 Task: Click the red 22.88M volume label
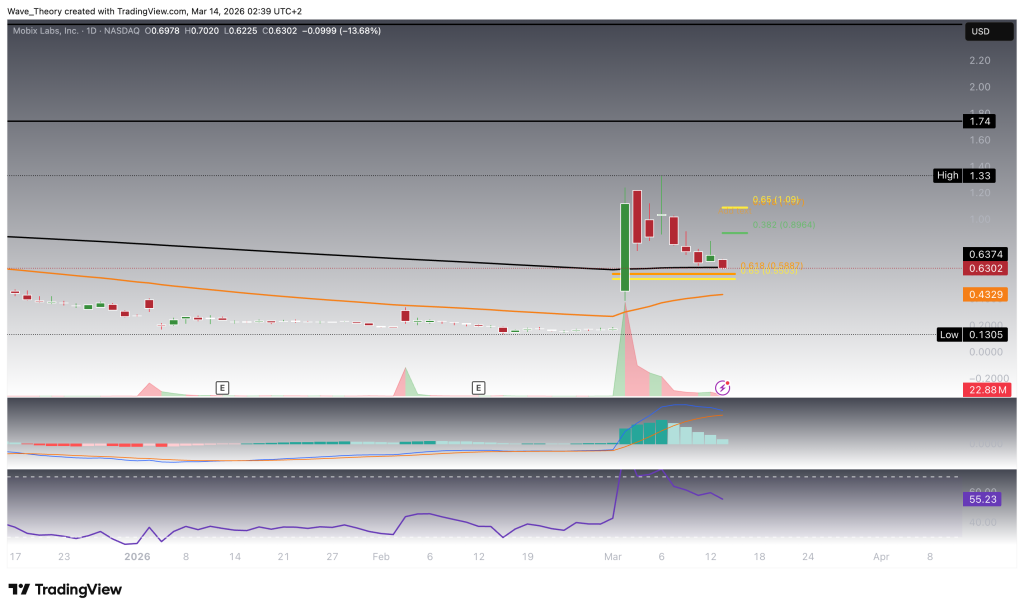(985, 389)
